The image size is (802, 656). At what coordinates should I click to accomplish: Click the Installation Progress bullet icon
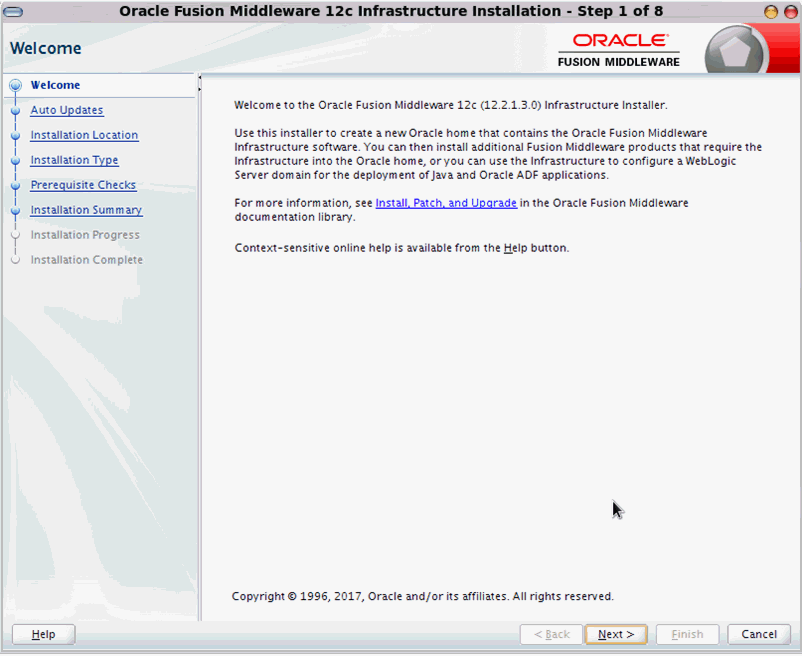click(16, 235)
